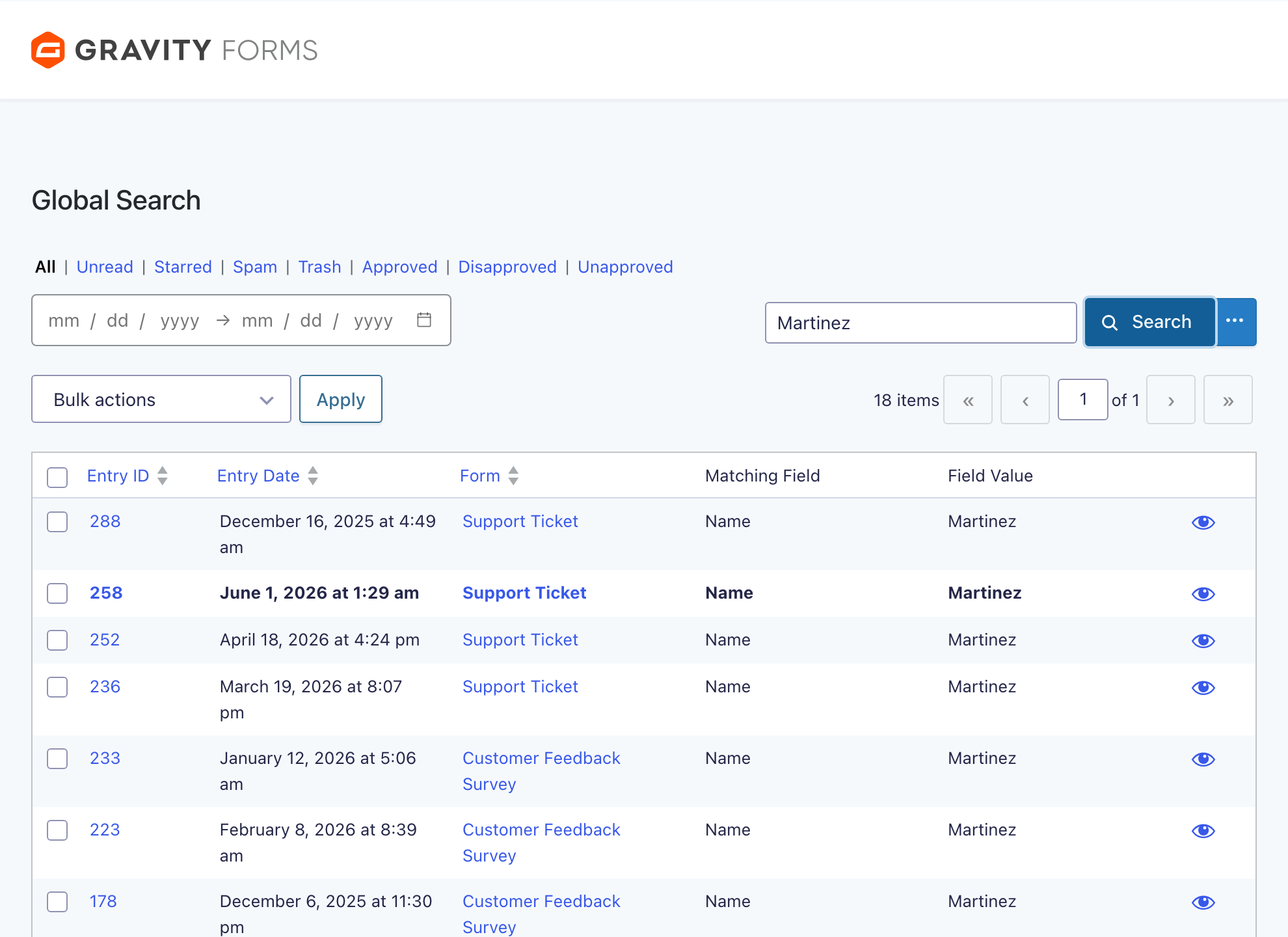This screenshot has width=1288, height=937.
Task: Edit the current page number box
Action: click(1082, 400)
